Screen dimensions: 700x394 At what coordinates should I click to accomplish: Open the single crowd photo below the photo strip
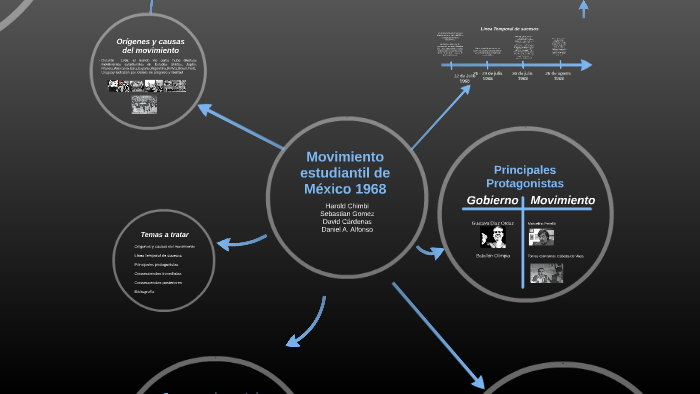pyautogui.click(x=144, y=104)
